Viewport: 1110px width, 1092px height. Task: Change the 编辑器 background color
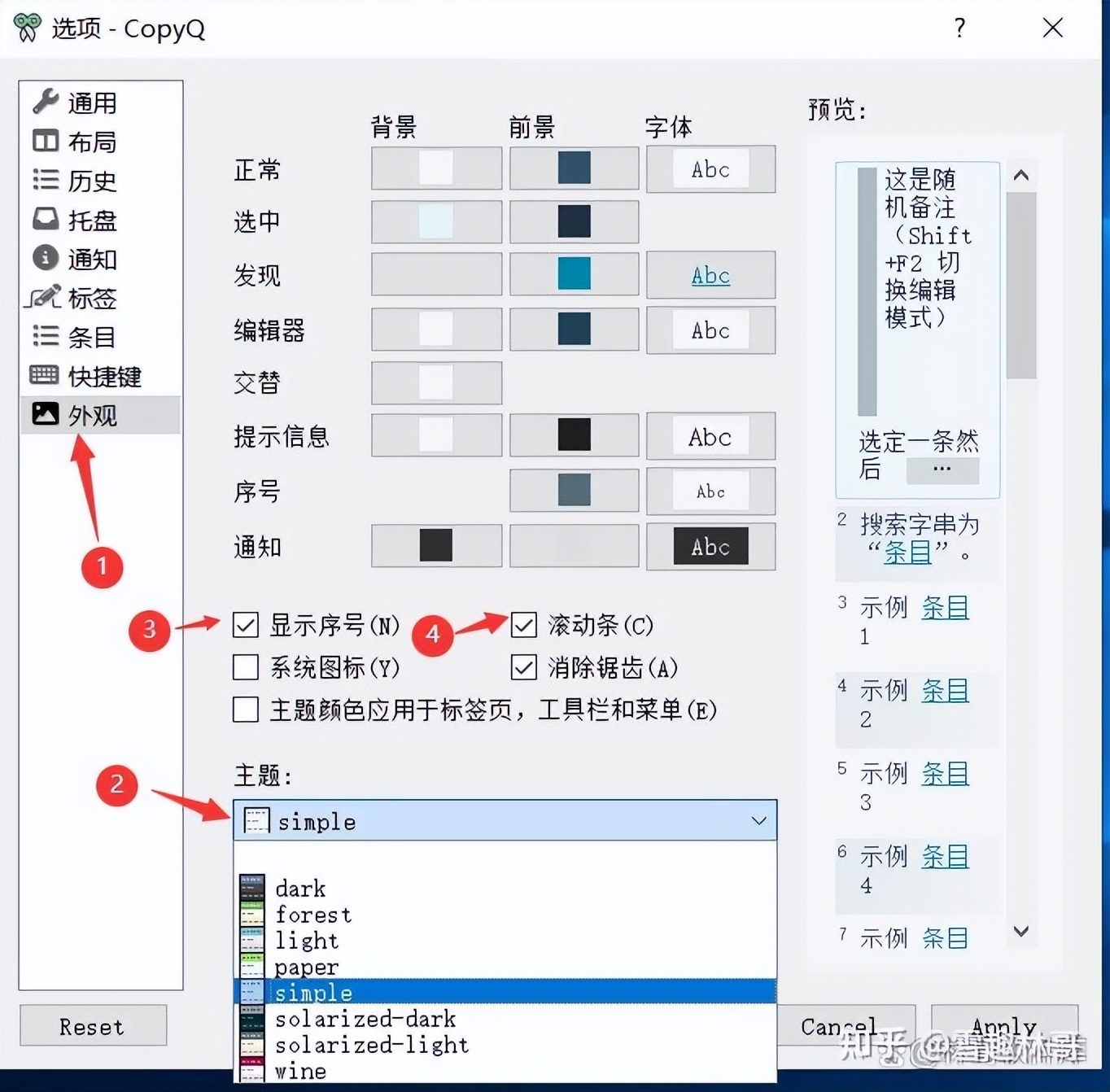pos(436,329)
